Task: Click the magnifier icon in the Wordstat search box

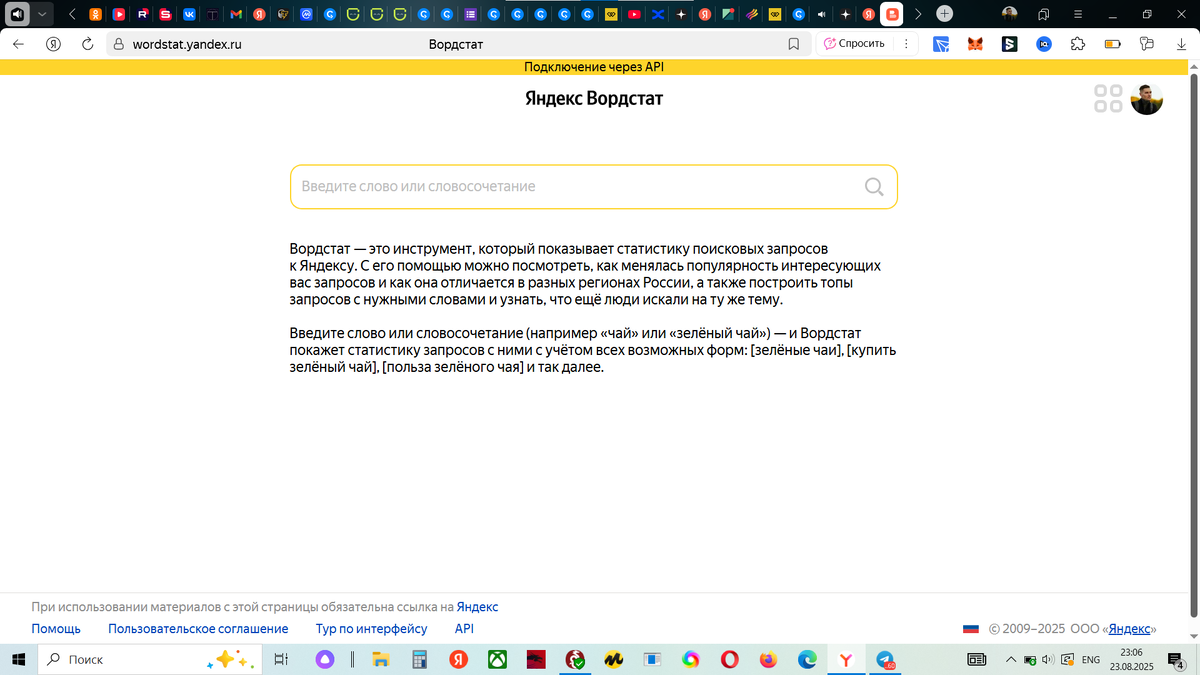Action: click(x=874, y=187)
